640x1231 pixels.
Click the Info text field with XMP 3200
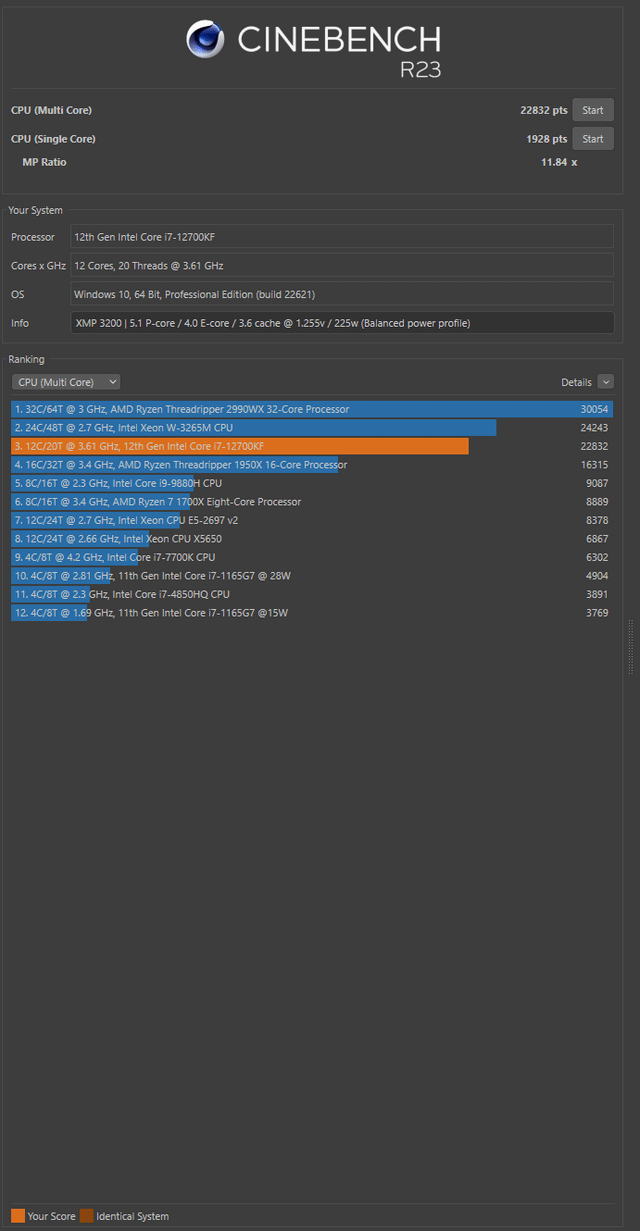[x=342, y=323]
